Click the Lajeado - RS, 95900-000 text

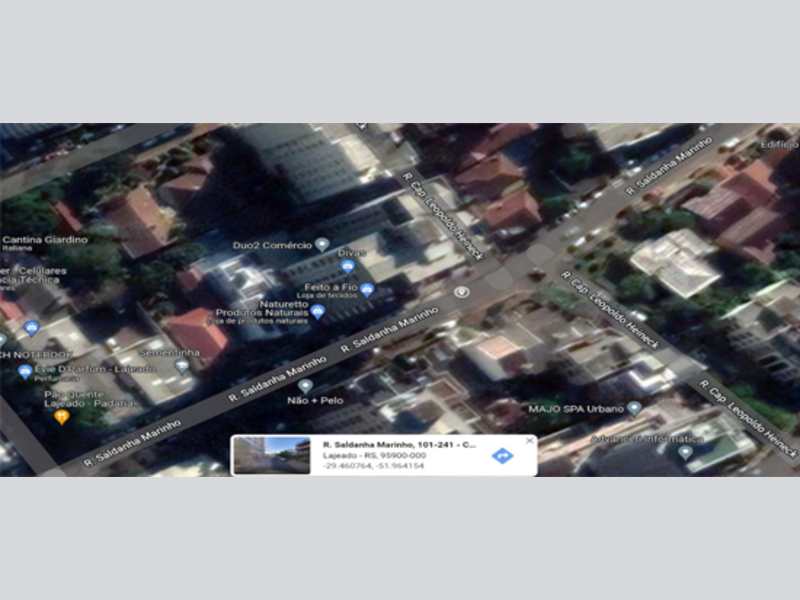[x=374, y=455]
